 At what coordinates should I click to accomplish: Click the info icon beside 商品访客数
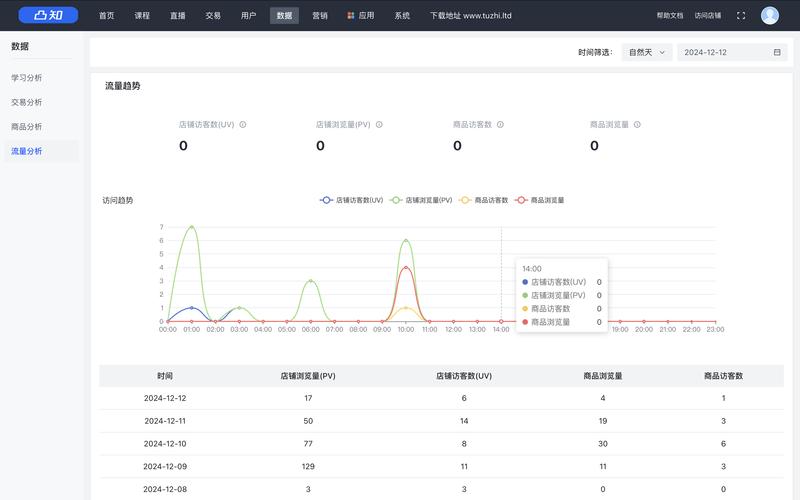point(500,124)
